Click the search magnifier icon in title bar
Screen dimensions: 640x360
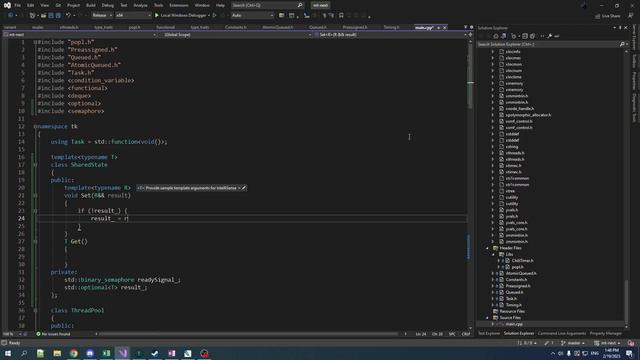tap(300, 5)
